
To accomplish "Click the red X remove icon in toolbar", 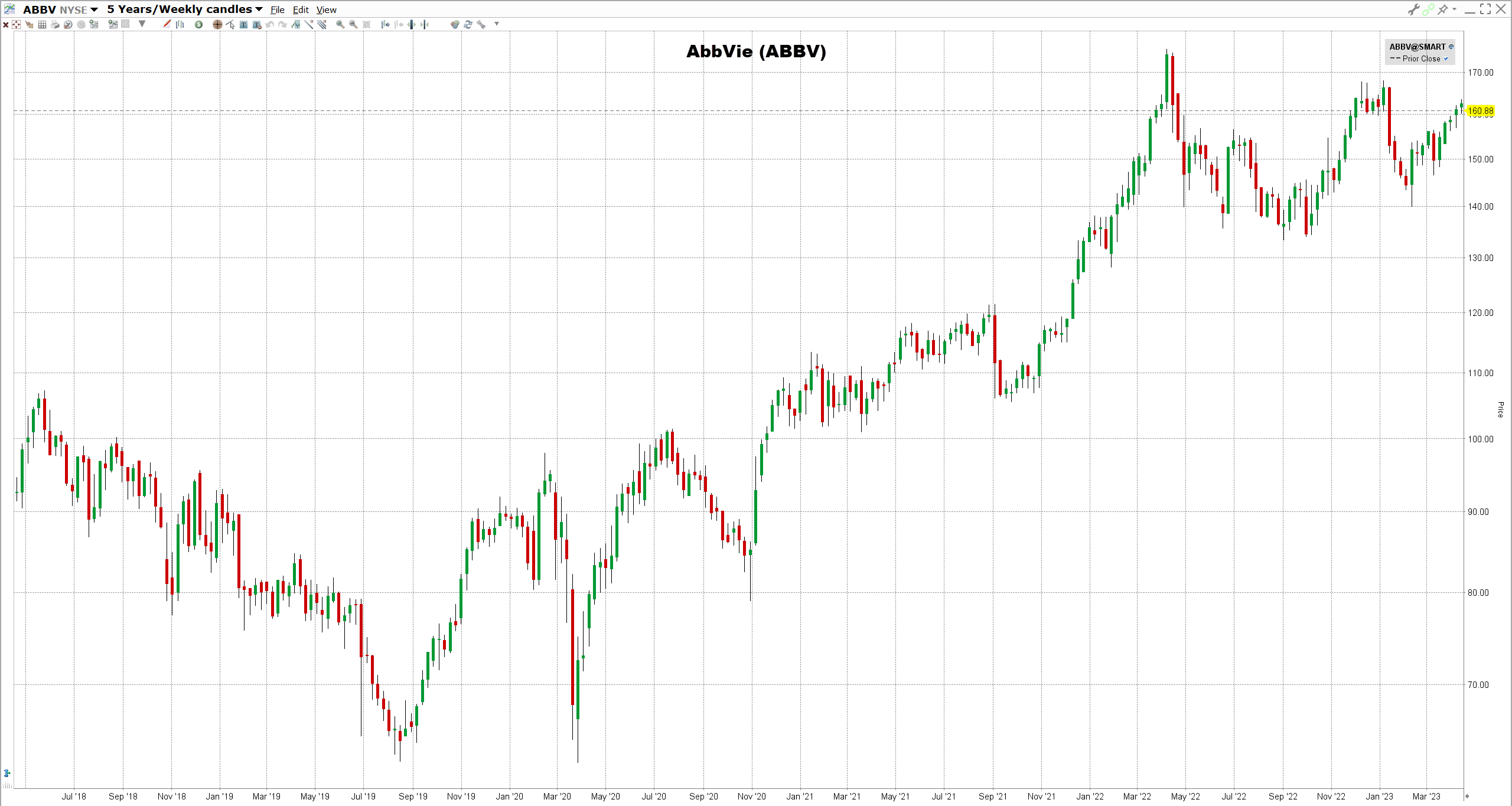I will pos(6,25).
